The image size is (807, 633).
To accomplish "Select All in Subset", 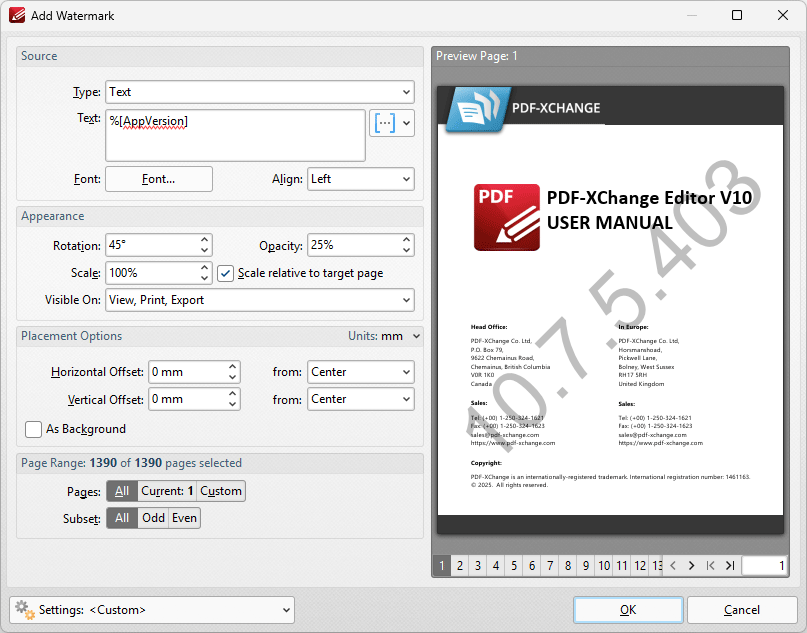I will [122, 518].
